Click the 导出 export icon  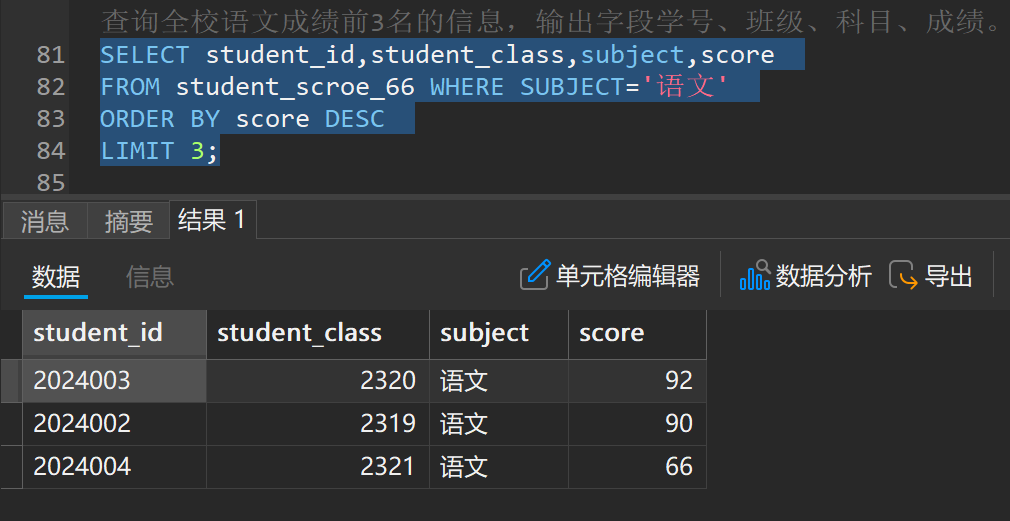pos(903,276)
